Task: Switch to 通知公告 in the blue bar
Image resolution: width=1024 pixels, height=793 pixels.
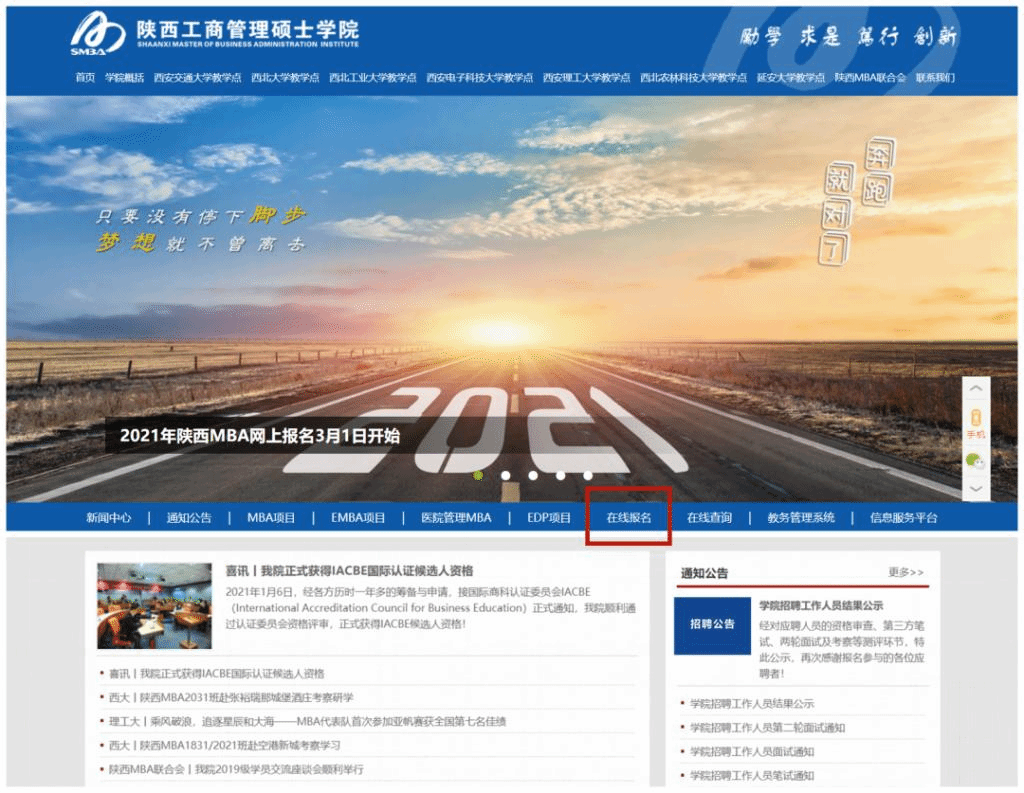Action: tap(189, 518)
